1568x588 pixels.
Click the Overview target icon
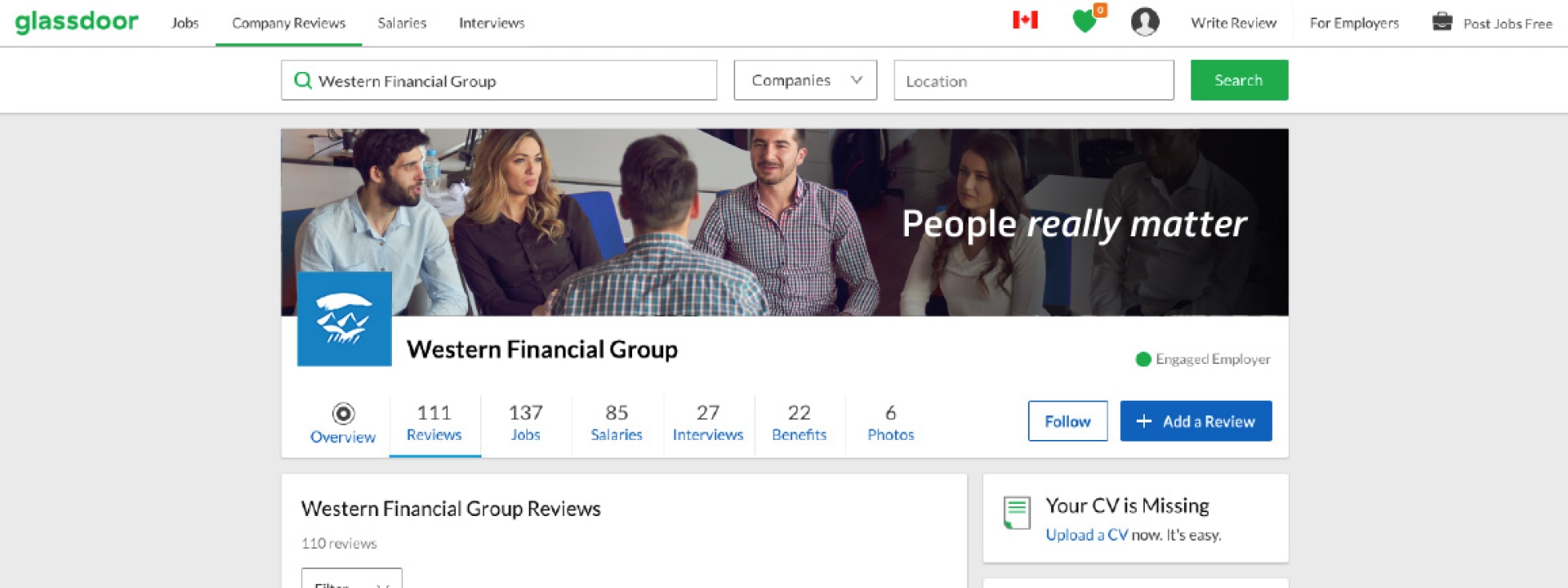point(343,413)
